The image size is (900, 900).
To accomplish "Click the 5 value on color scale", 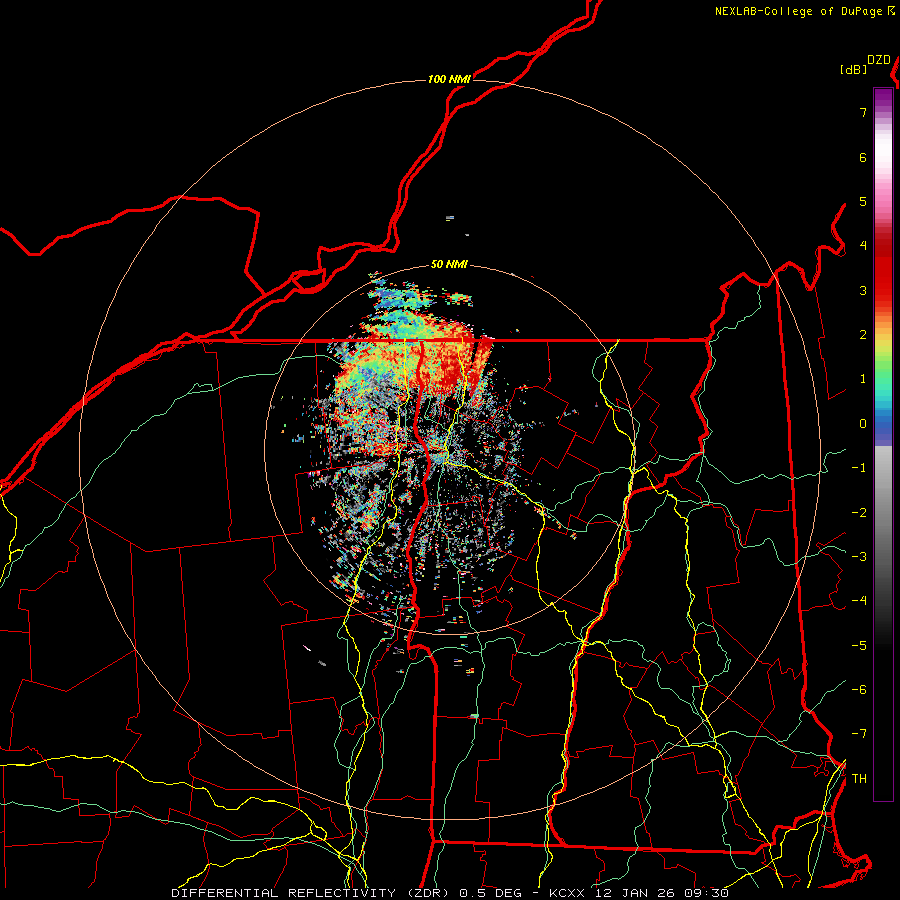I will [863, 201].
